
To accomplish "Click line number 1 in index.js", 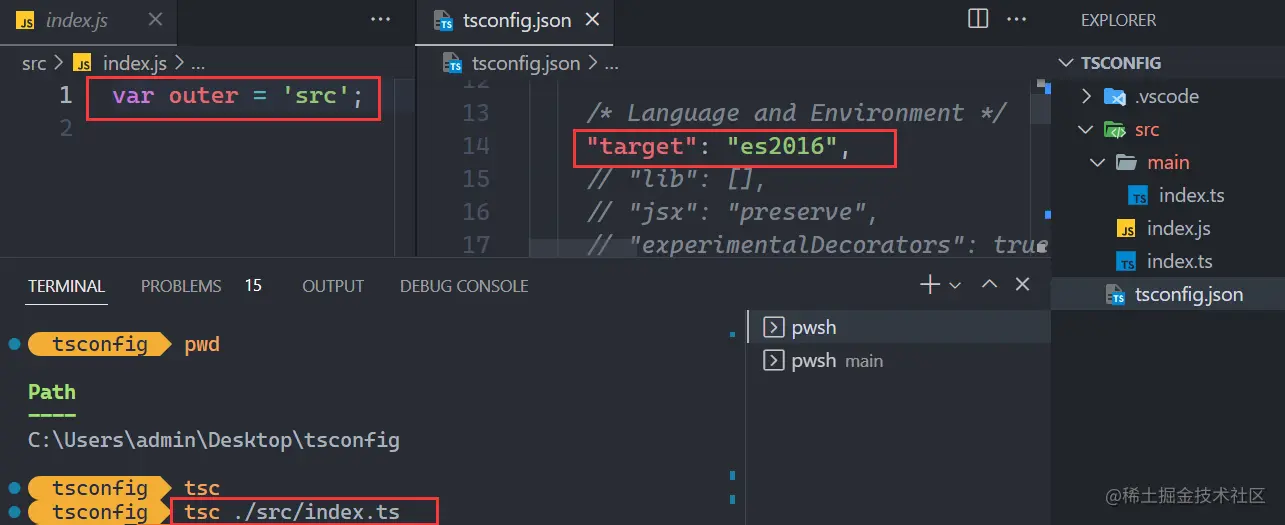I will tap(66, 96).
